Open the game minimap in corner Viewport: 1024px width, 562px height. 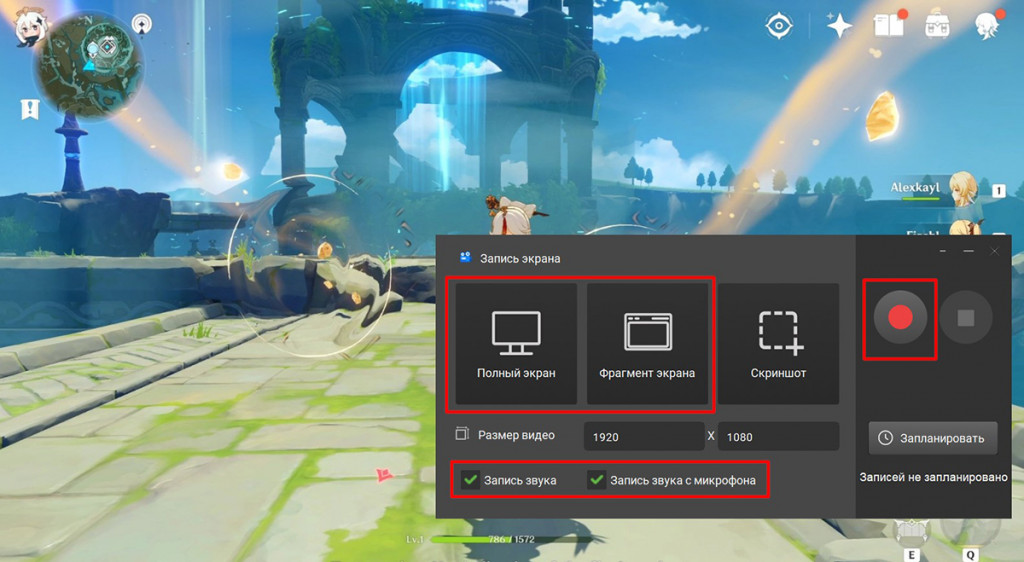89,64
